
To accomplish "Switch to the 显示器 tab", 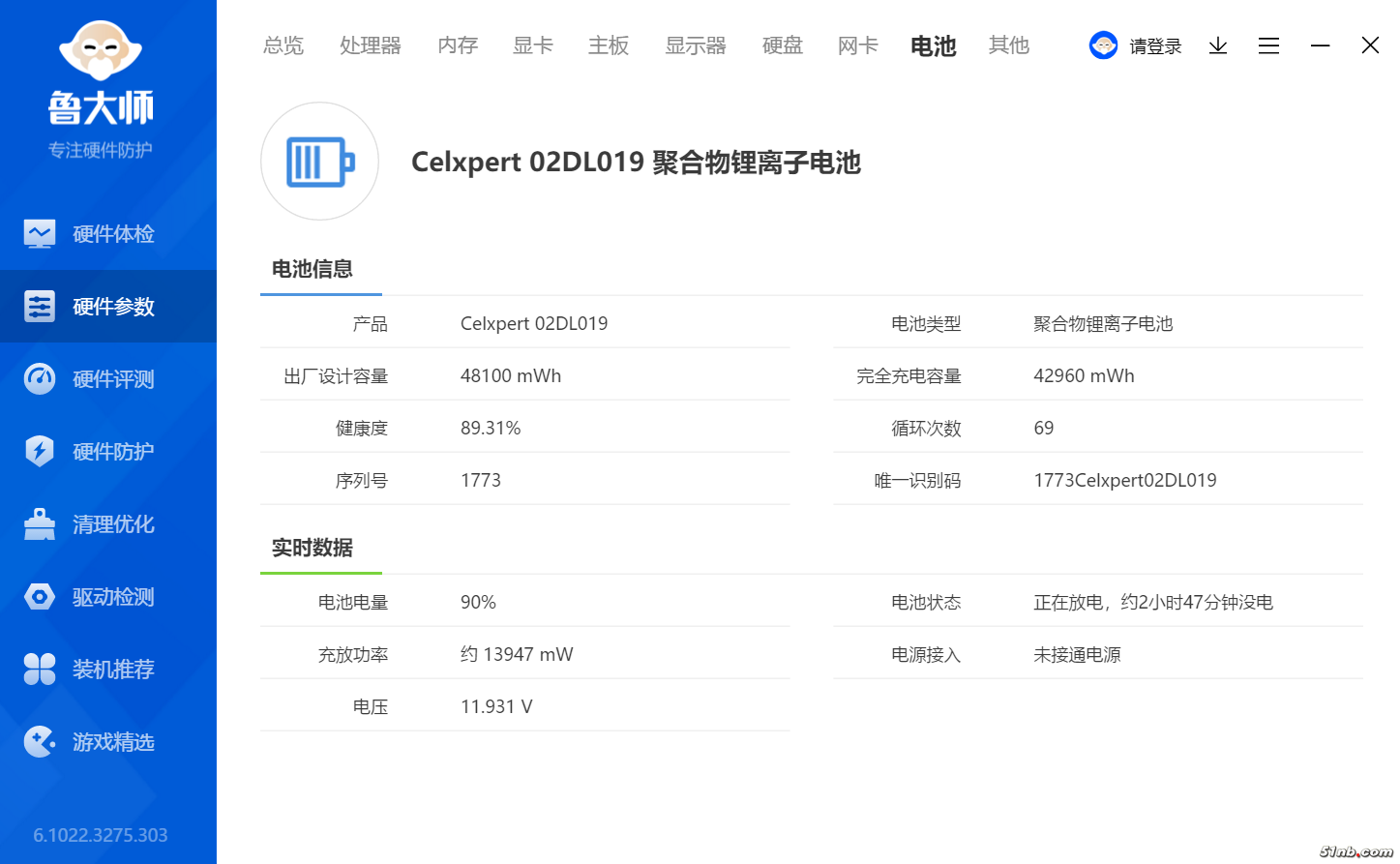I will 696,45.
